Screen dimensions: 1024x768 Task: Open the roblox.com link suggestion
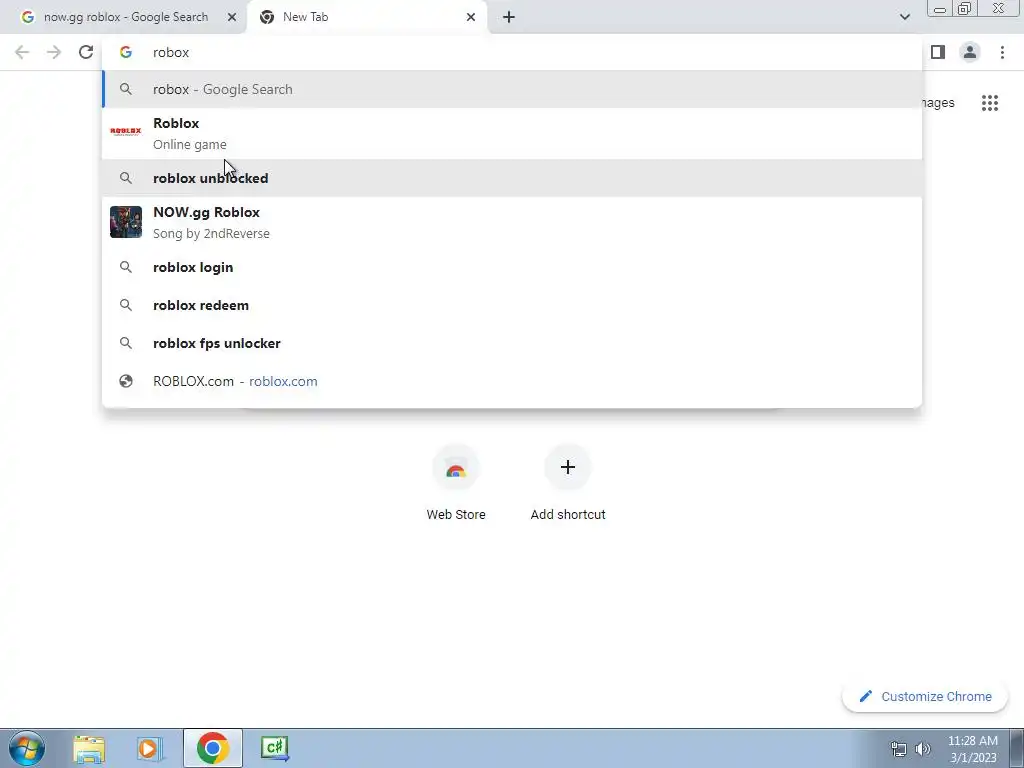pyautogui.click(x=512, y=381)
